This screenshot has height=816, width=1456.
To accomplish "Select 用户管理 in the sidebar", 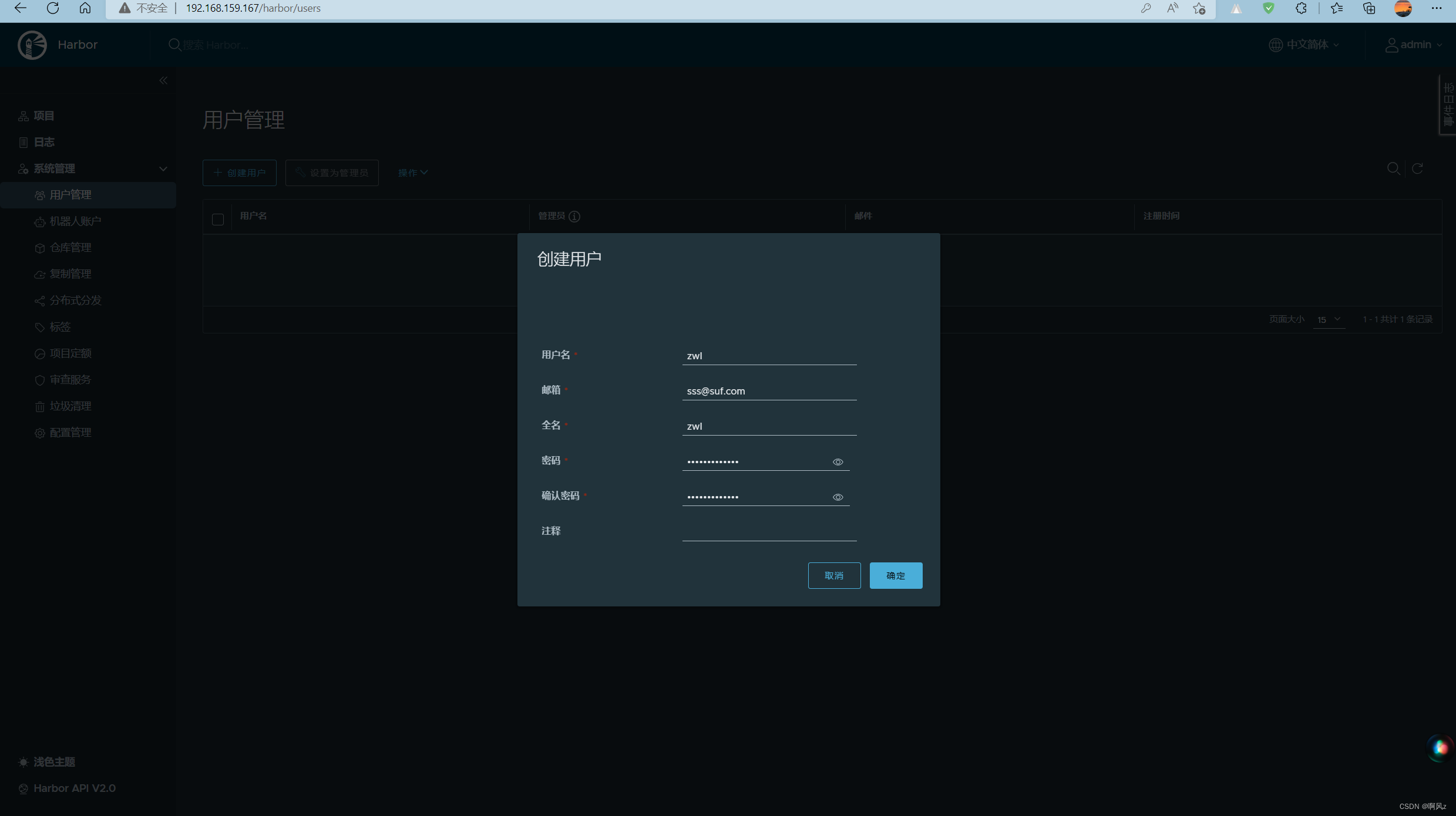I will [88, 195].
